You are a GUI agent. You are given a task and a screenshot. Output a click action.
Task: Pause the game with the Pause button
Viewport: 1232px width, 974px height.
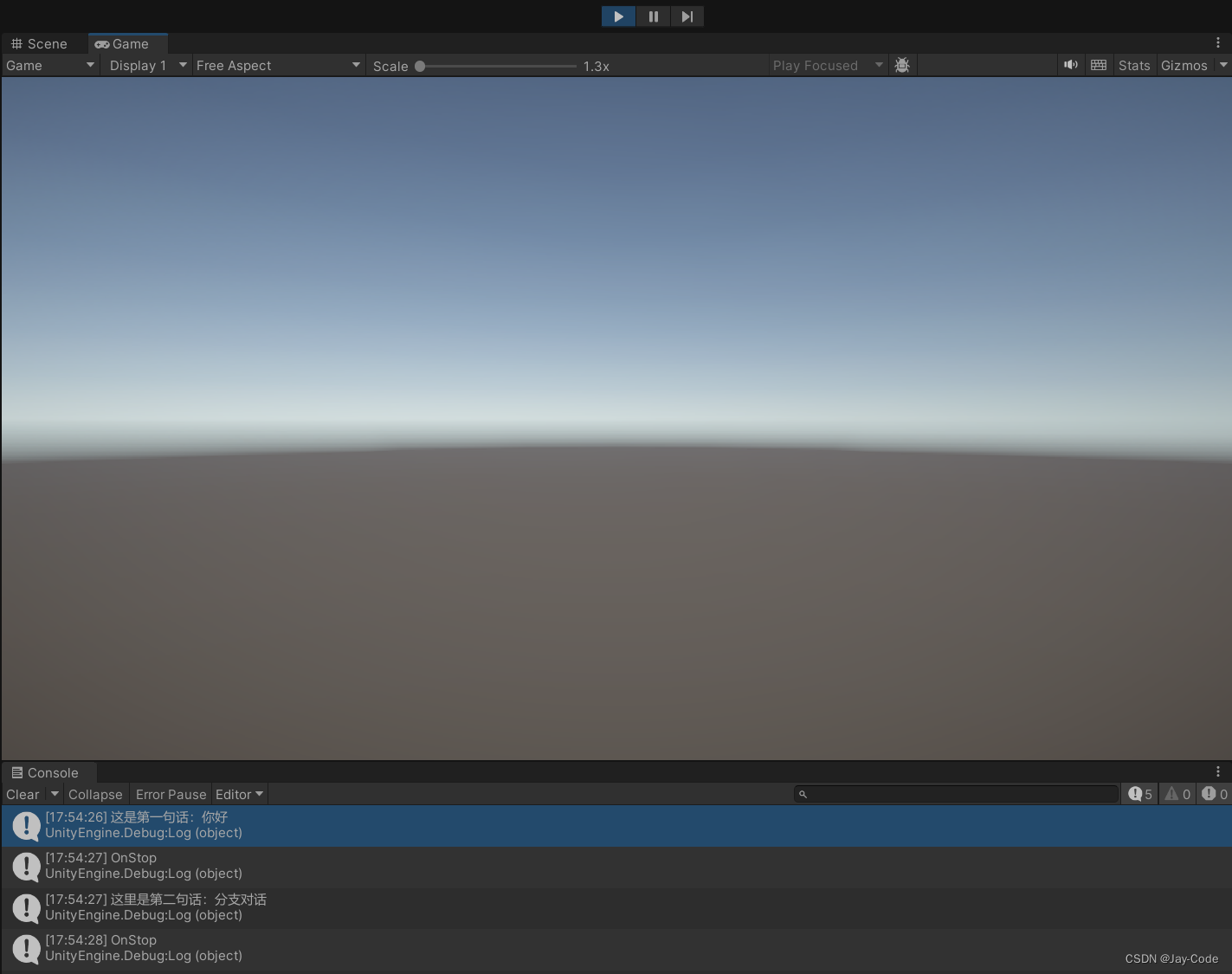click(653, 16)
